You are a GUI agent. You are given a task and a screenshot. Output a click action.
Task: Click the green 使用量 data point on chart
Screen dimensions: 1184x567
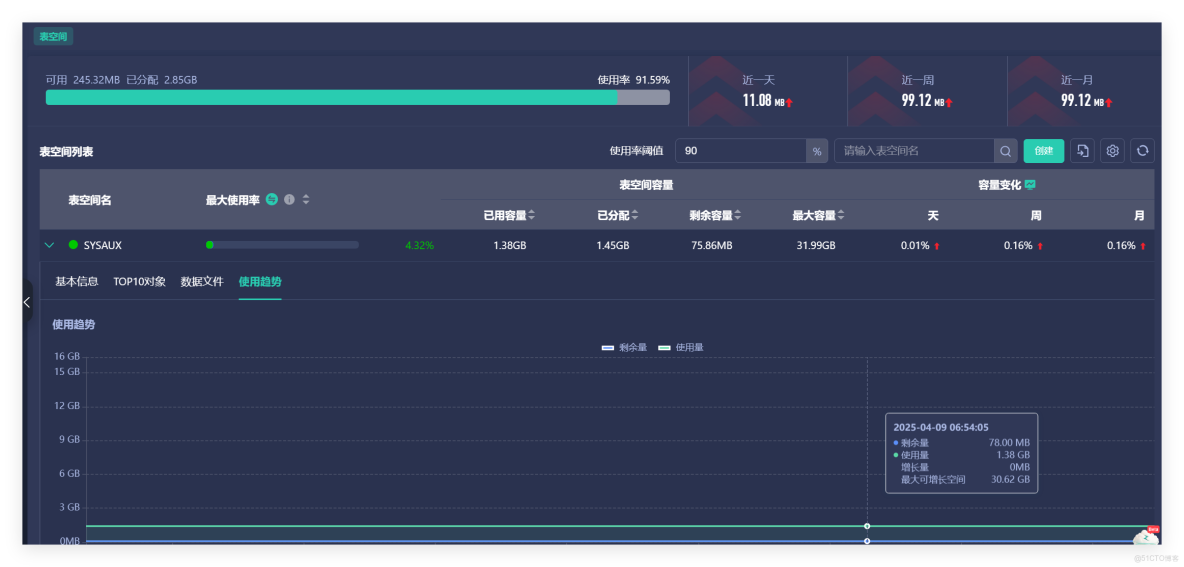tap(867, 525)
